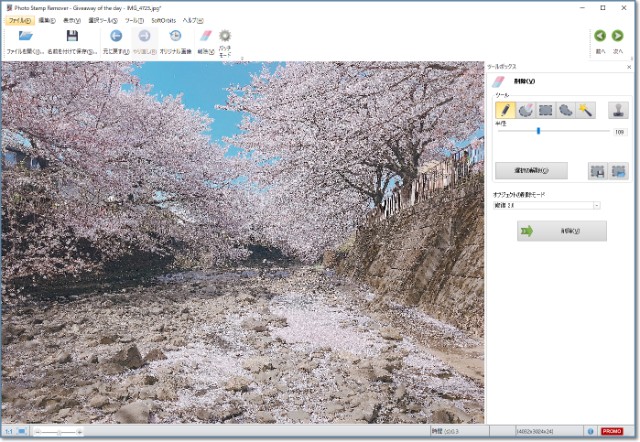Click the save selection icon

[597, 171]
